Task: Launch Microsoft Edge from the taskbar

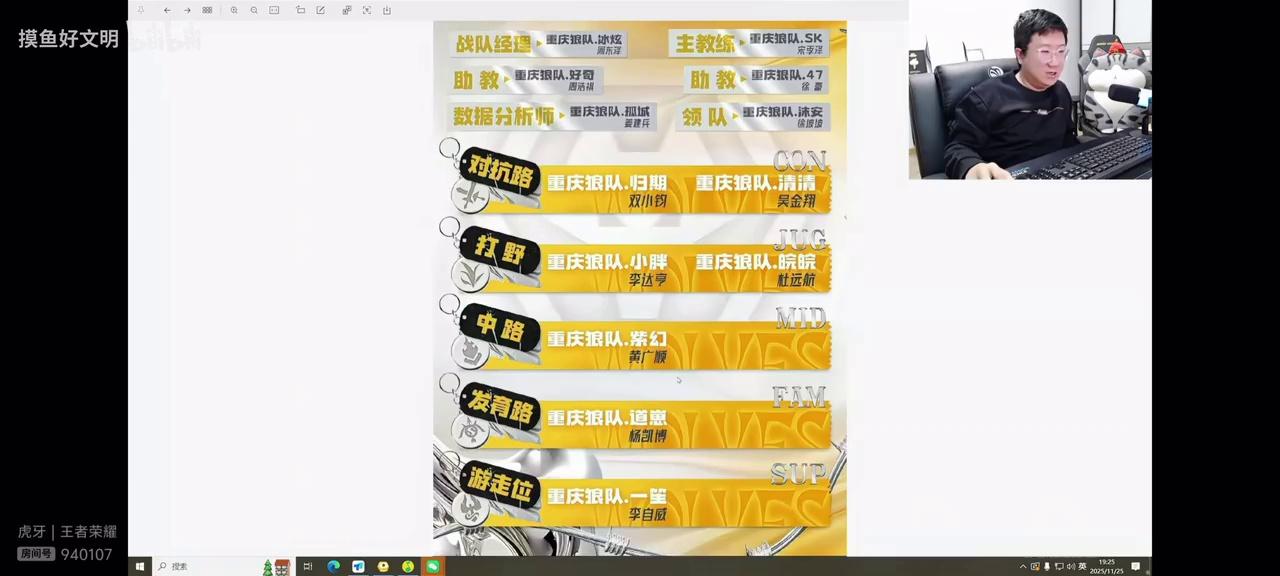Action: [333, 567]
